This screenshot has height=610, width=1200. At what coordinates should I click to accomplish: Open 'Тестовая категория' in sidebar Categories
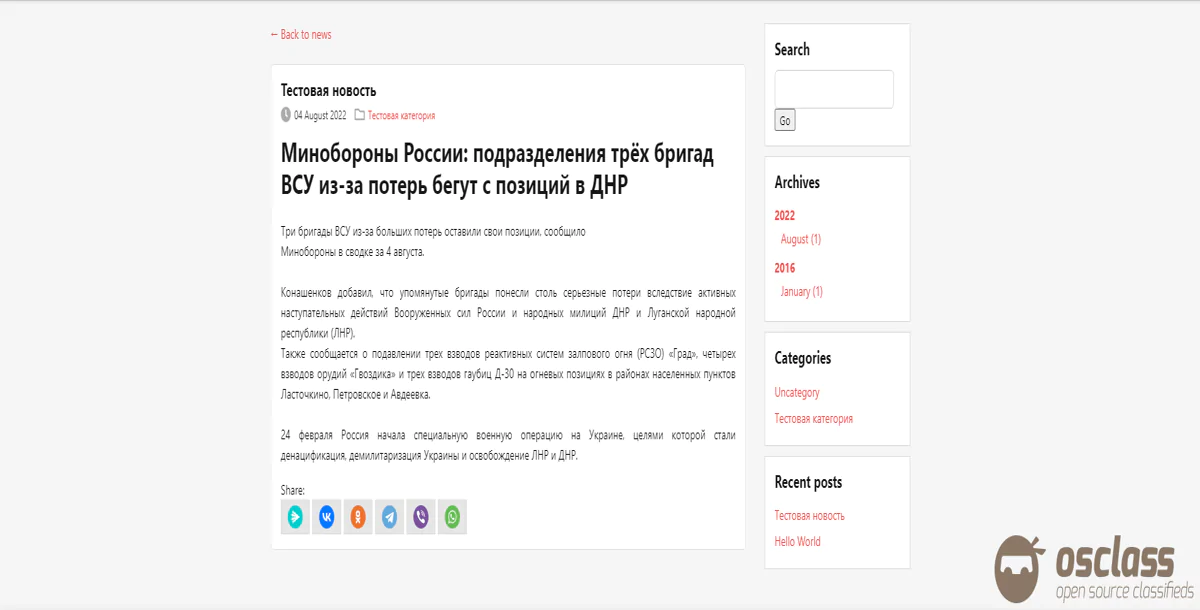pyautogui.click(x=813, y=419)
